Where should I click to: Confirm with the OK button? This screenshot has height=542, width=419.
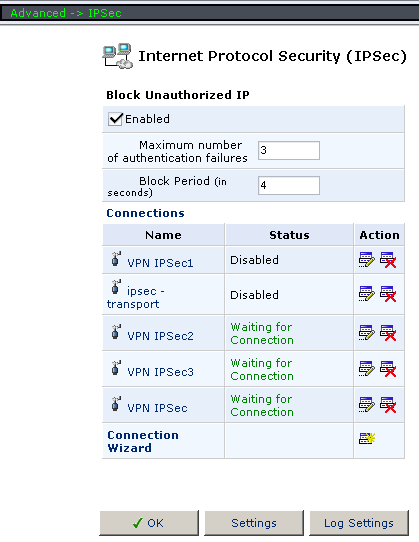[x=149, y=523]
